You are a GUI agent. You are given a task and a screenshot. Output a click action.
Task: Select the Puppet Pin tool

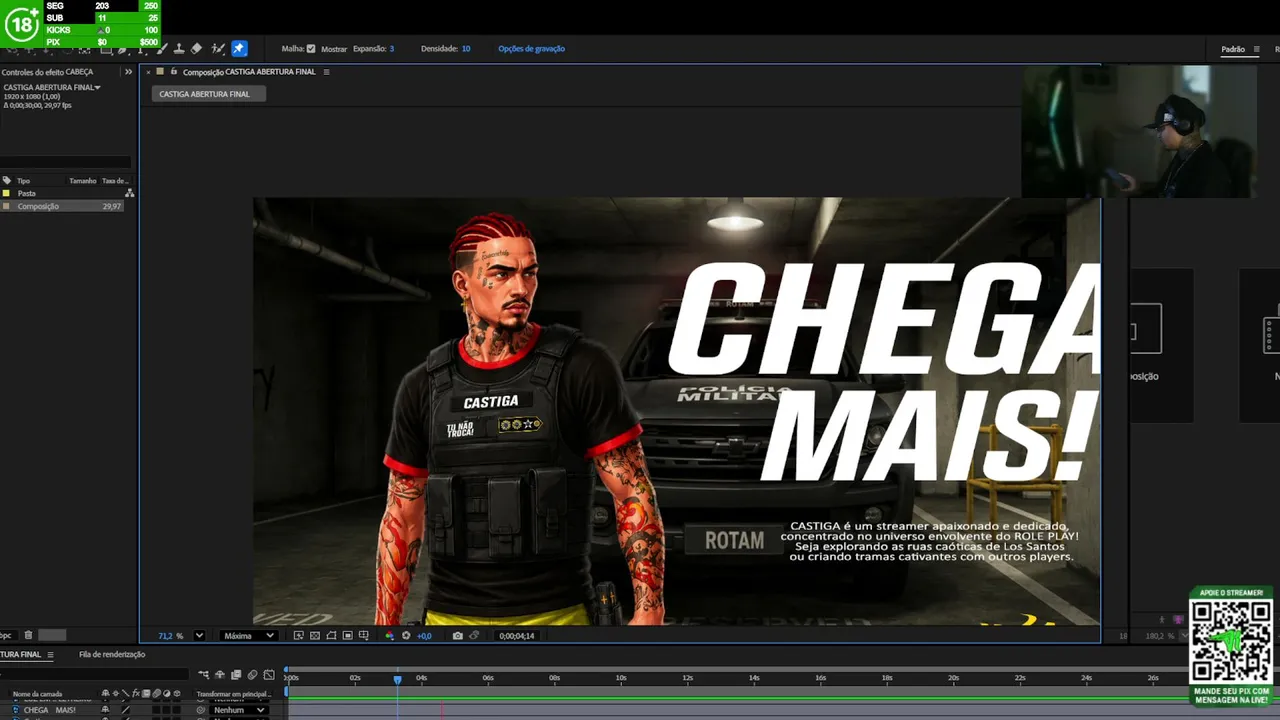point(239,48)
